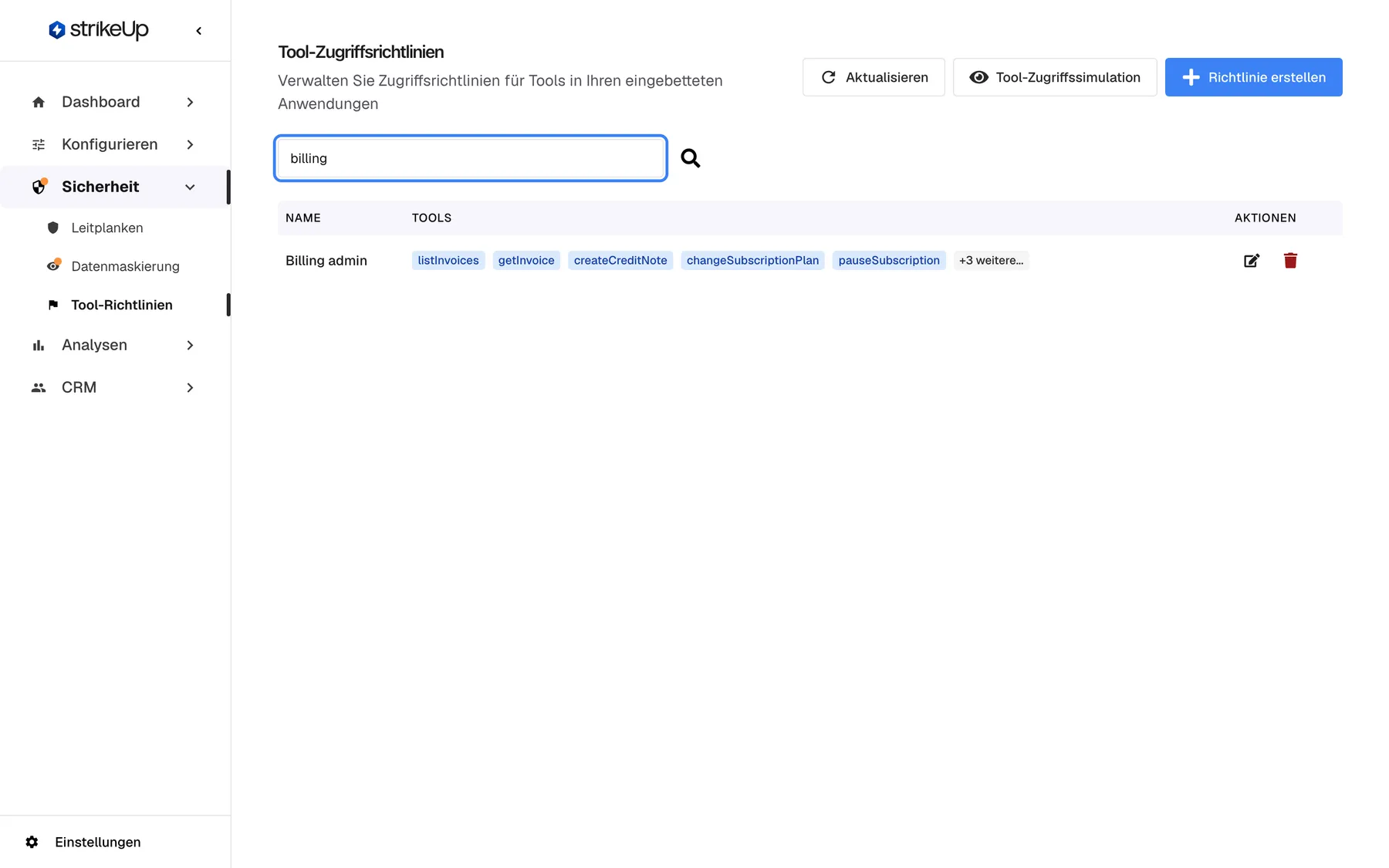Screen dimensions: 1389x868
Task: Open Einstellungen in the sidebar
Action: (98, 842)
